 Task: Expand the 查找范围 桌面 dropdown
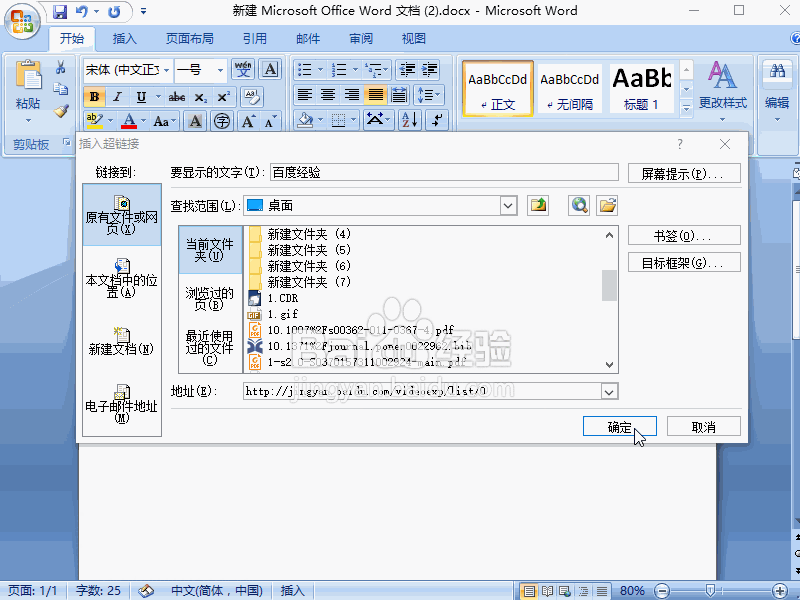508,206
